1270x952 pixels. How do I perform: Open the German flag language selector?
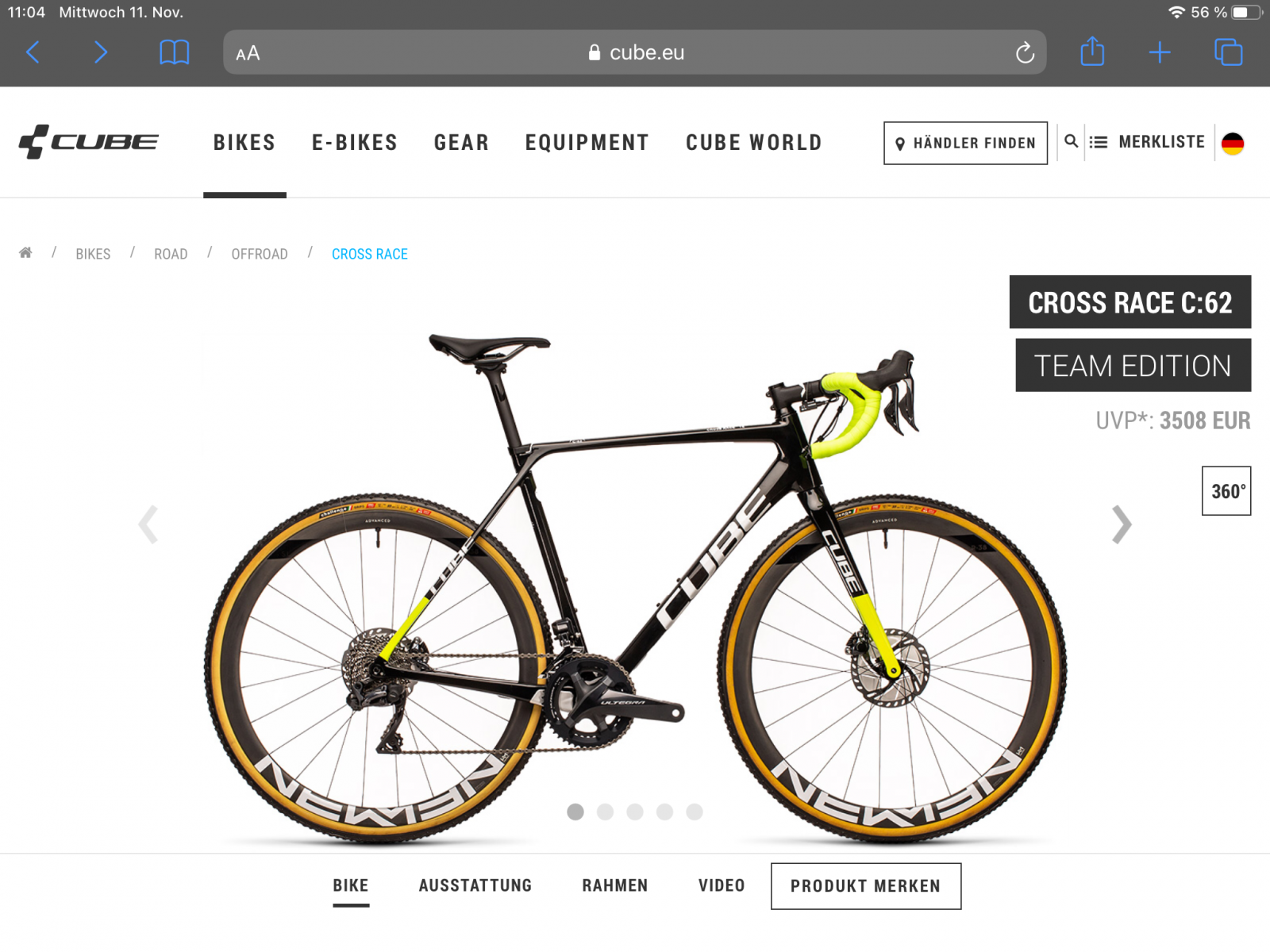pyautogui.click(x=1233, y=144)
